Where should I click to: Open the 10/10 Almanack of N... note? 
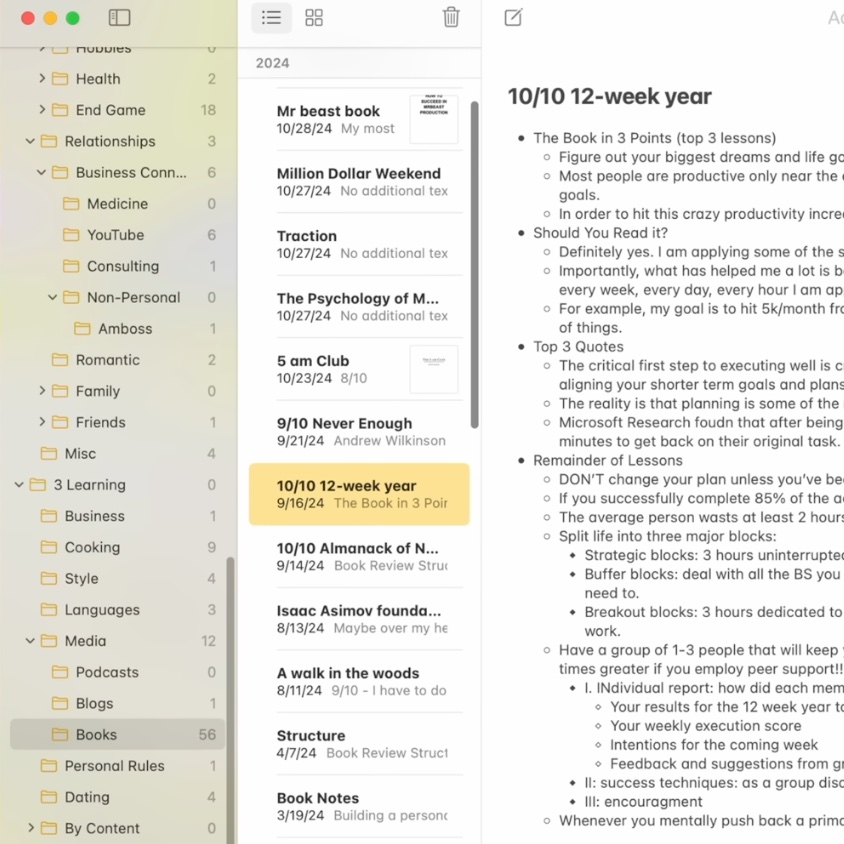[359, 557]
